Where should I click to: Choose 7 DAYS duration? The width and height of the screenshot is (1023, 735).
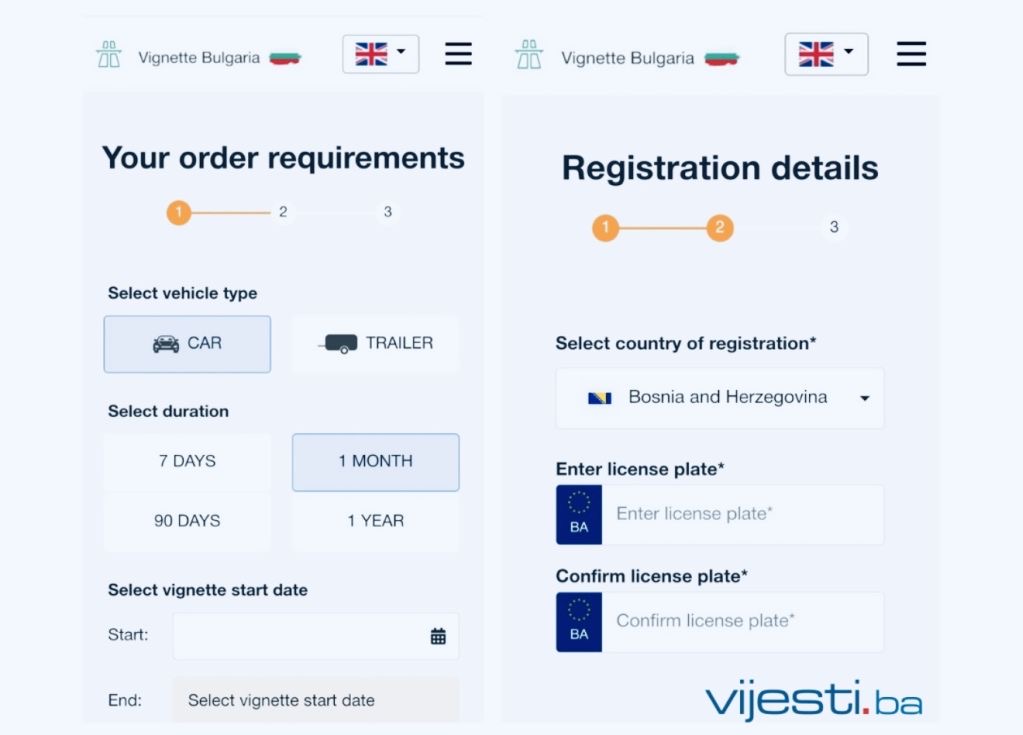tap(187, 461)
